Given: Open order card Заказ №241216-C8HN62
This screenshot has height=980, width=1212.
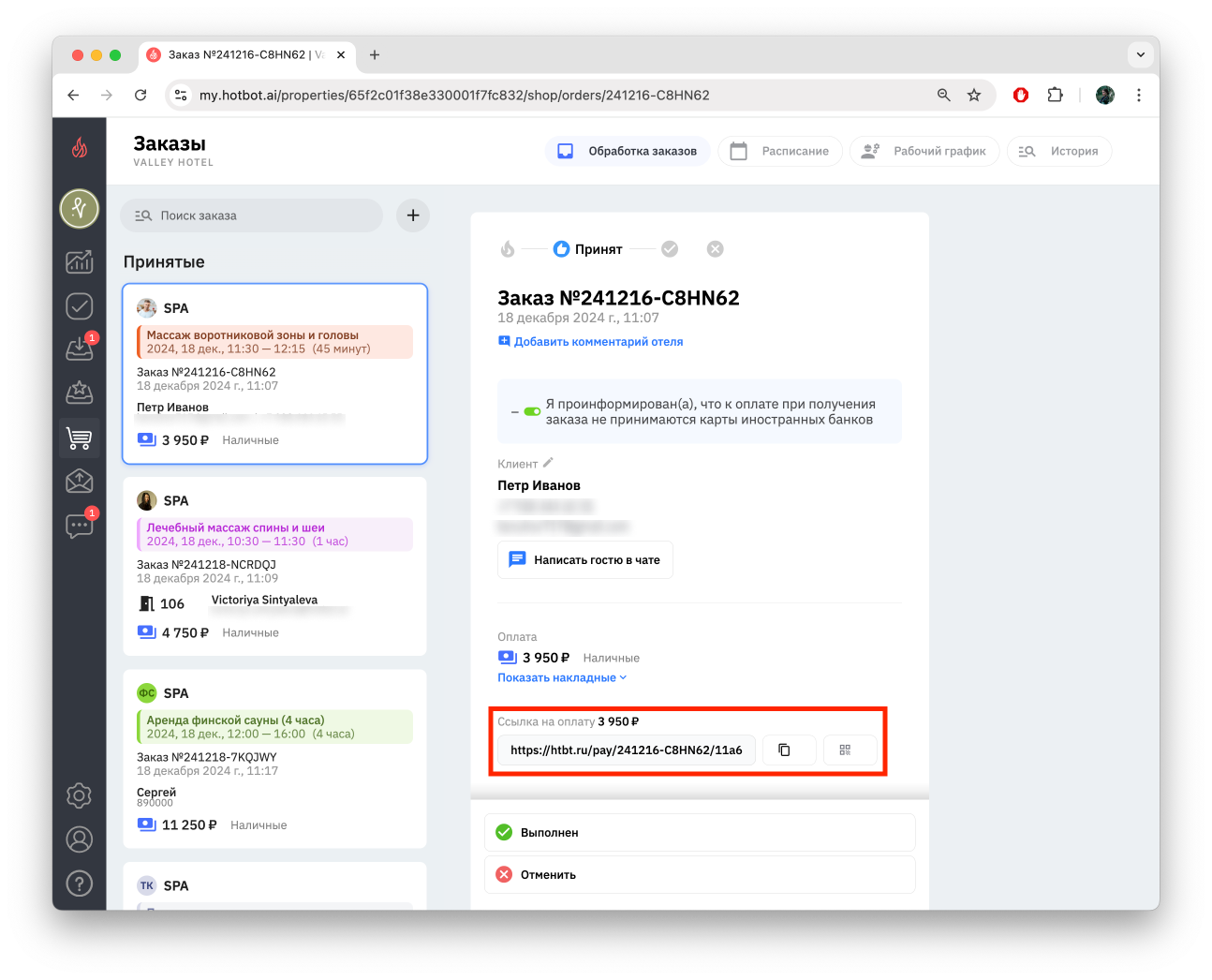Looking at the screenshot, I should (274, 374).
